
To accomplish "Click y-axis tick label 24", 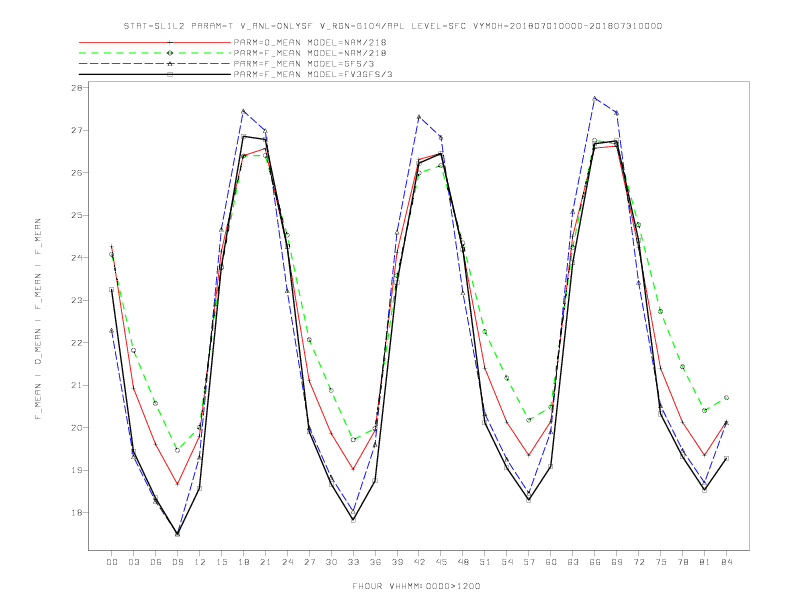I will tap(77, 258).
